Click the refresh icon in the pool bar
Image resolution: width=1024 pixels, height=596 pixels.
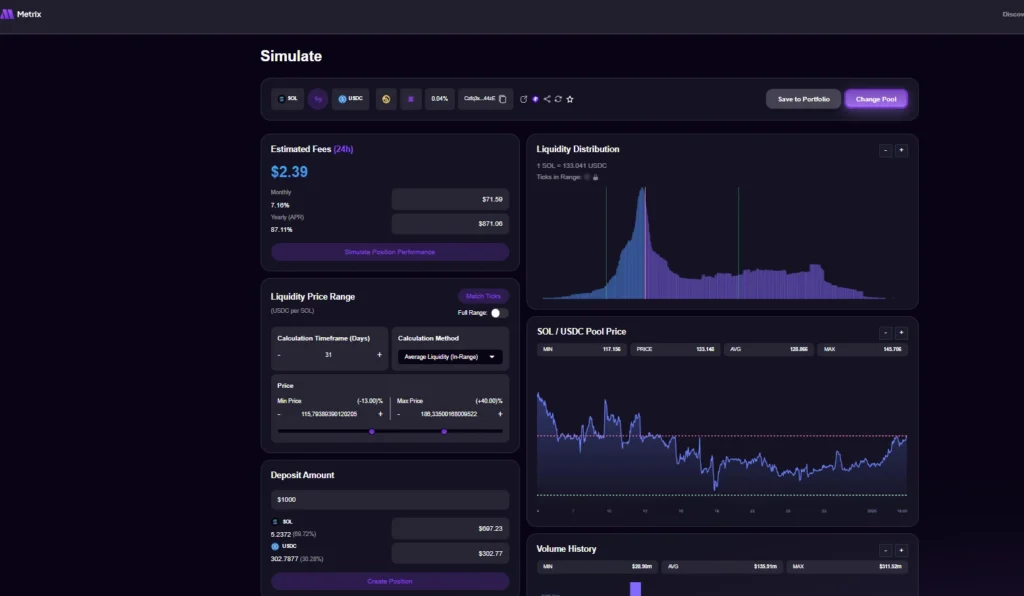[x=558, y=99]
